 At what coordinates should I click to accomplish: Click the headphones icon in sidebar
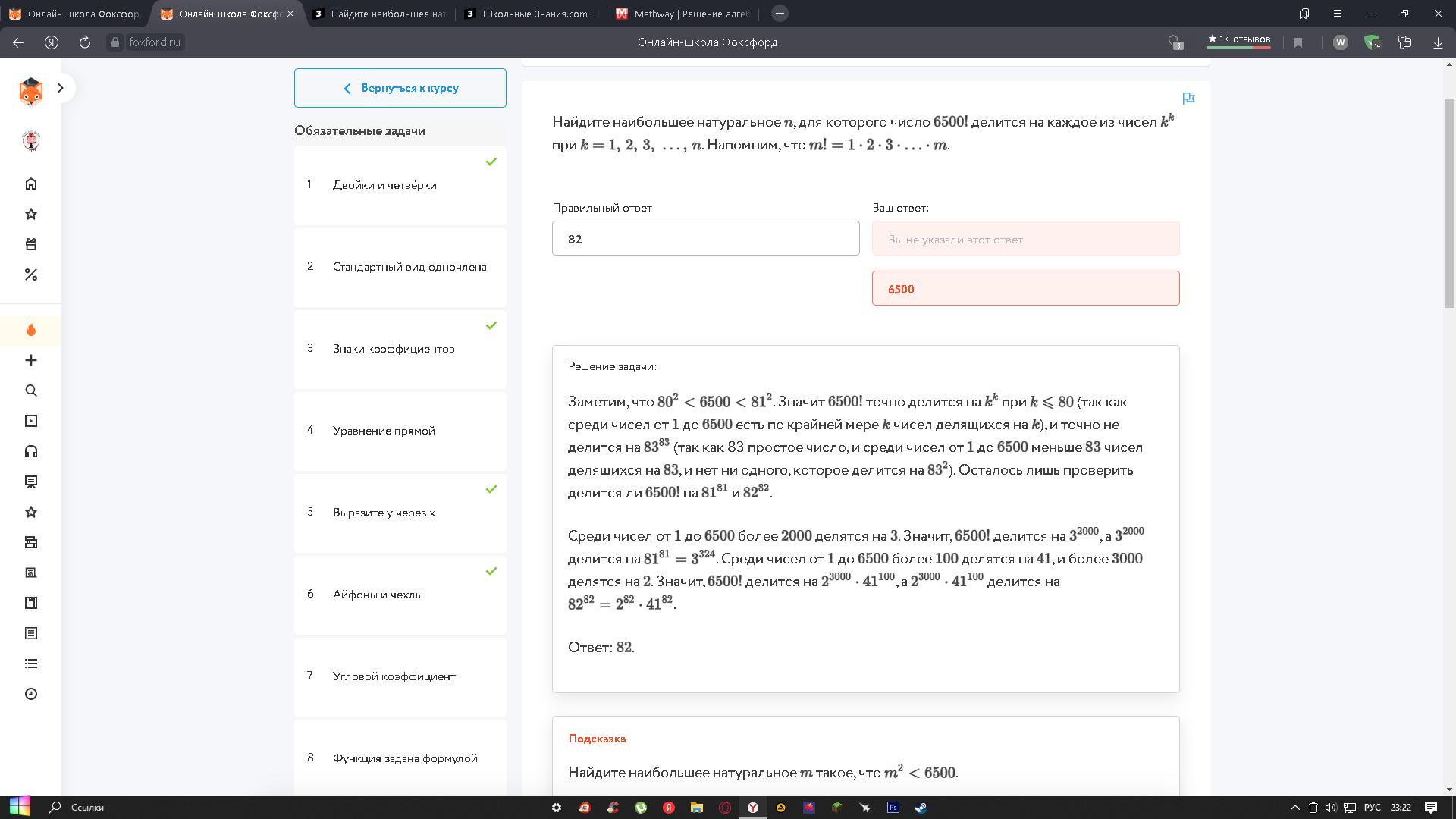coord(31,451)
